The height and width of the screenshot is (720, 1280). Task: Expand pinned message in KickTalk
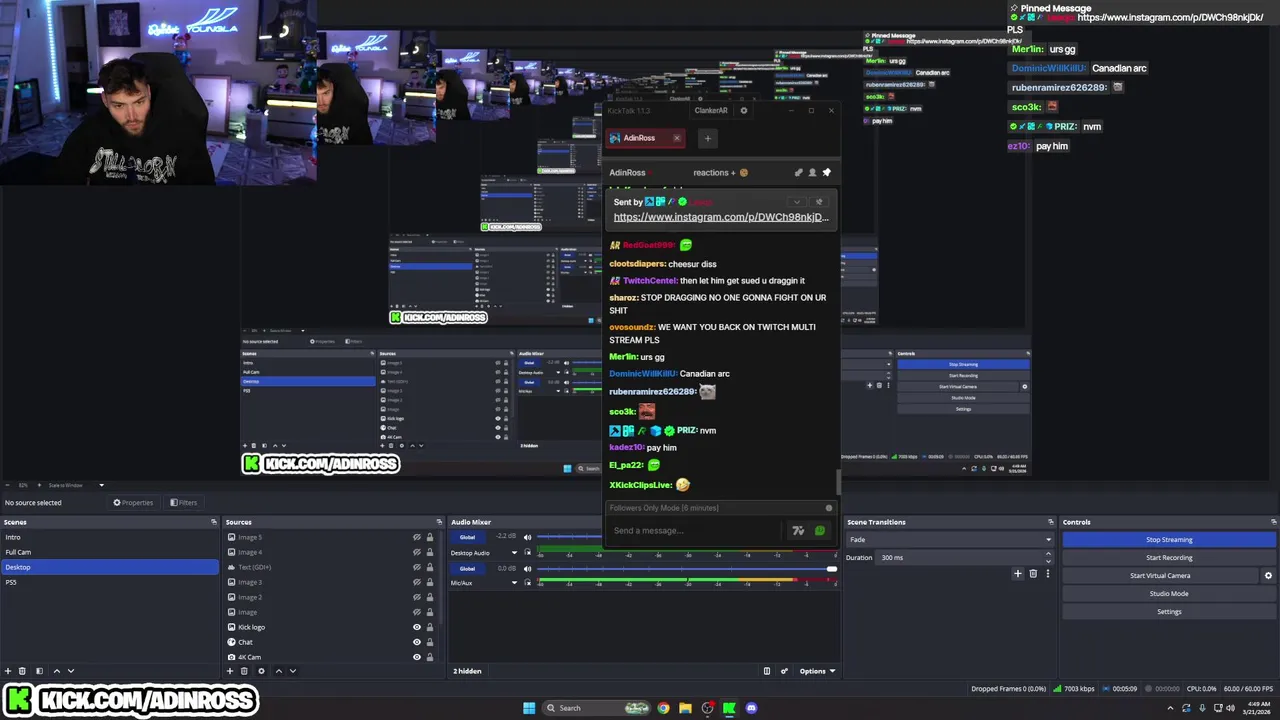(797, 202)
